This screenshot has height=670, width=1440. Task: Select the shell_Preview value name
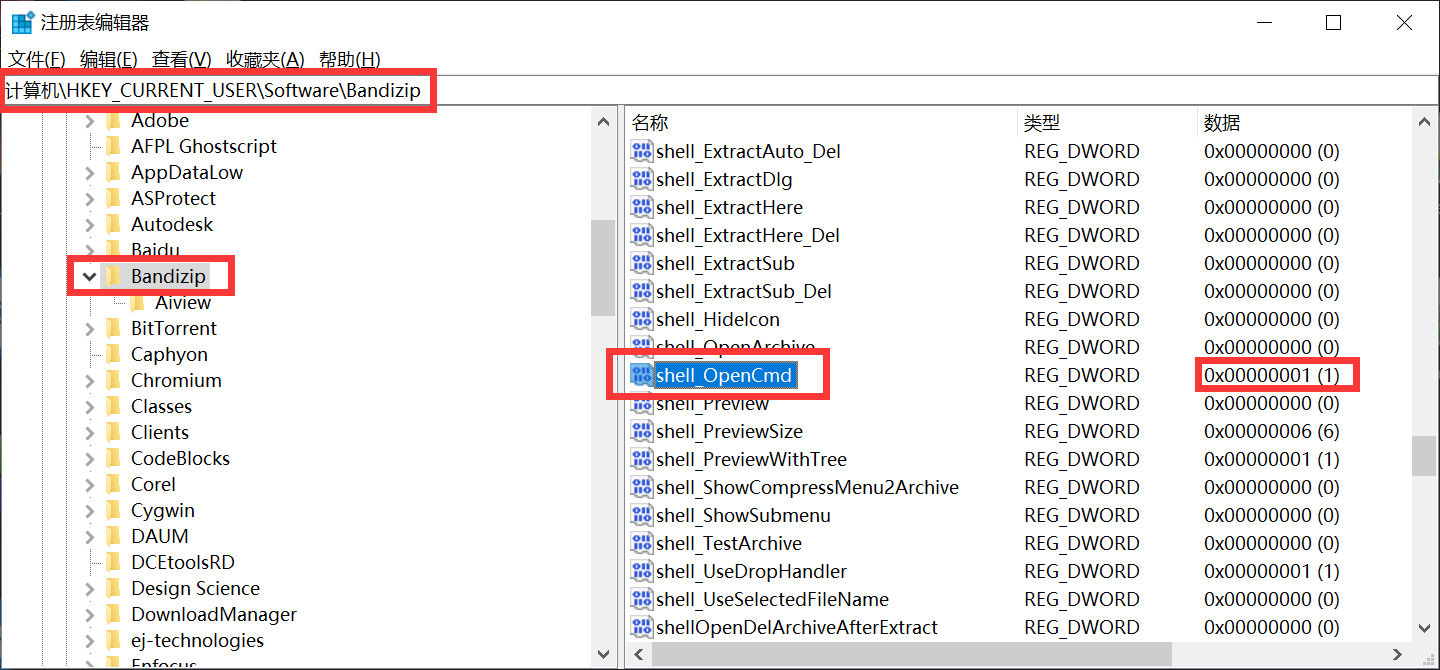pos(712,404)
